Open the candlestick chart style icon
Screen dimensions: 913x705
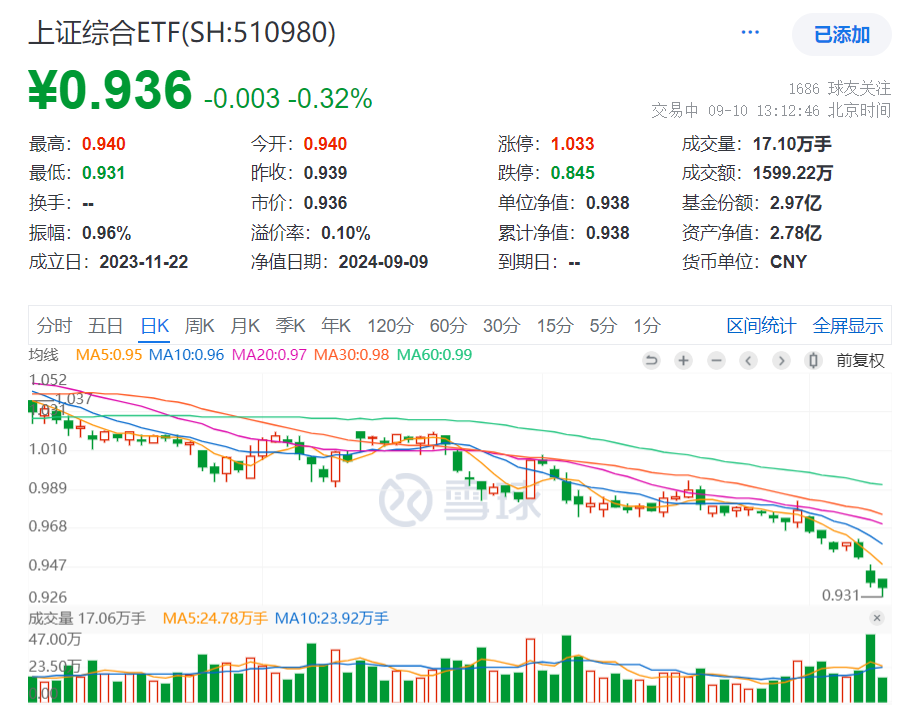click(x=813, y=360)
